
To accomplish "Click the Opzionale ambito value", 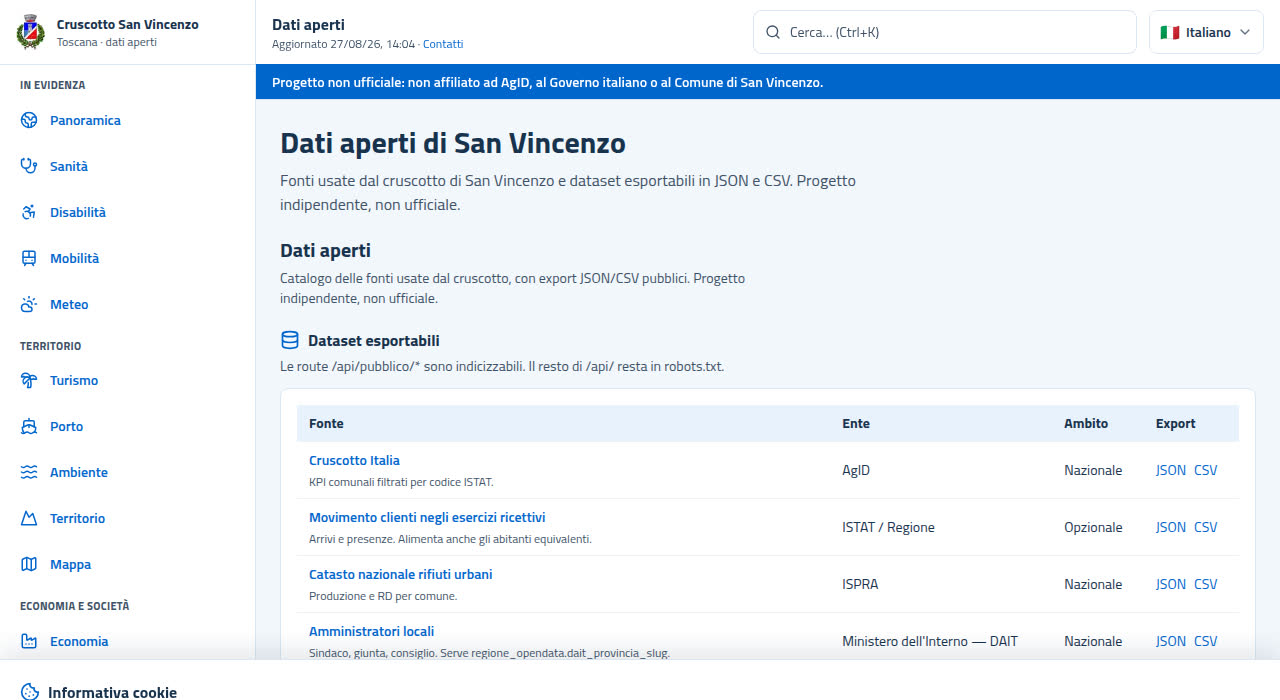I will pos(1093,527).
